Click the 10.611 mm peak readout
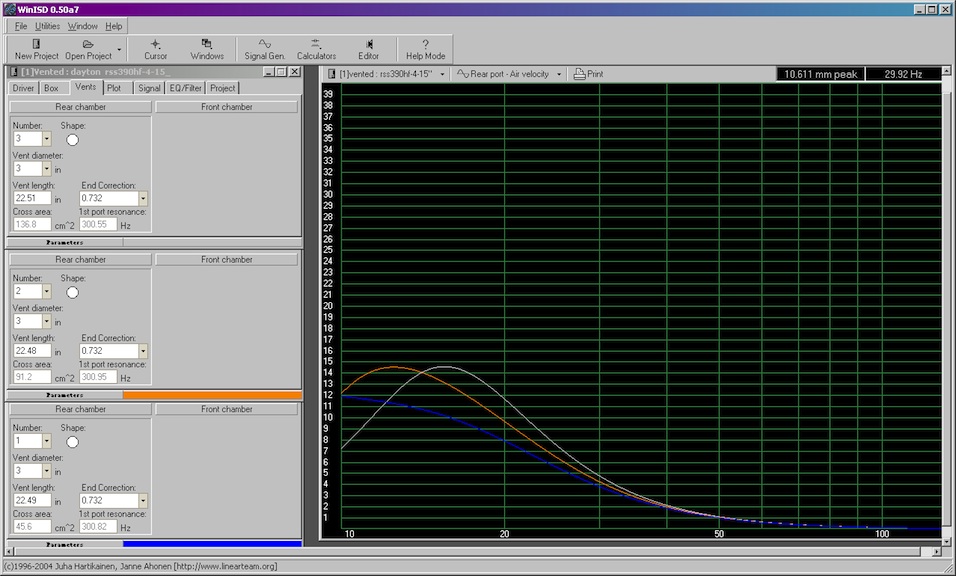Viewport: 956px width, 576px height. click(821, 74)
